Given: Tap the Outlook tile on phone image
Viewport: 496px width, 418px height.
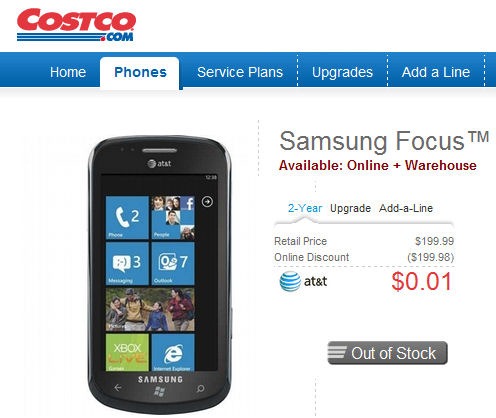Looking at the screenshot, I should [173, 264].
